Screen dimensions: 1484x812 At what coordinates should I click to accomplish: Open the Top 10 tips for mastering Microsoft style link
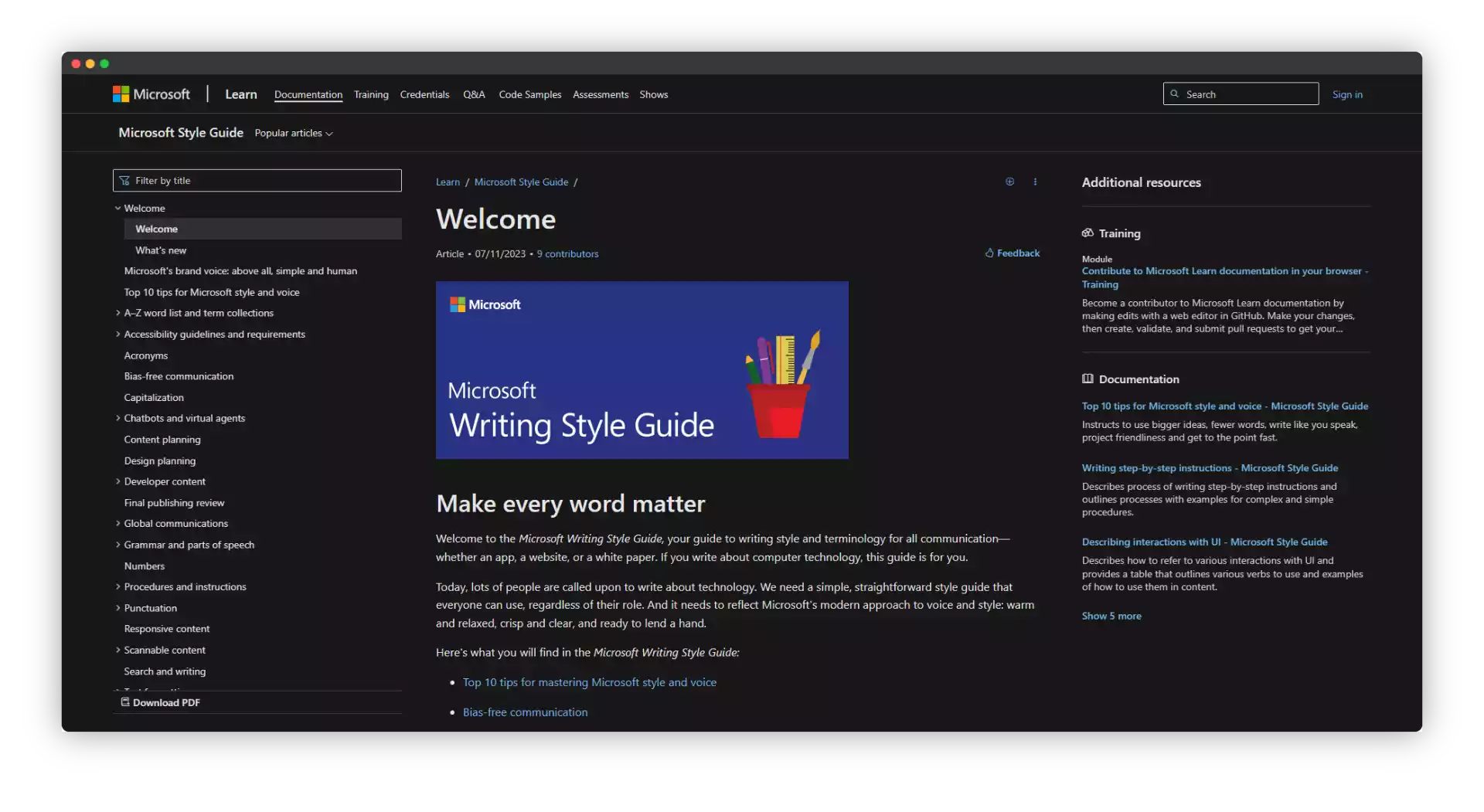pyautogui.click(x=589, y=682)
